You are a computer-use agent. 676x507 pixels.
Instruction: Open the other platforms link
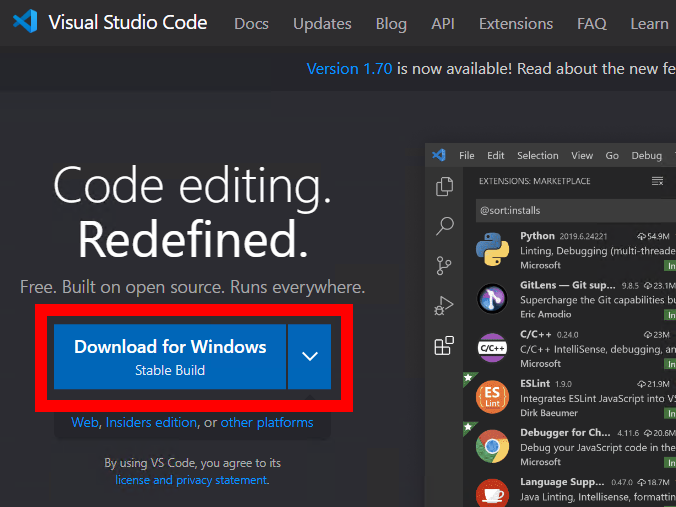pos(267,422)
